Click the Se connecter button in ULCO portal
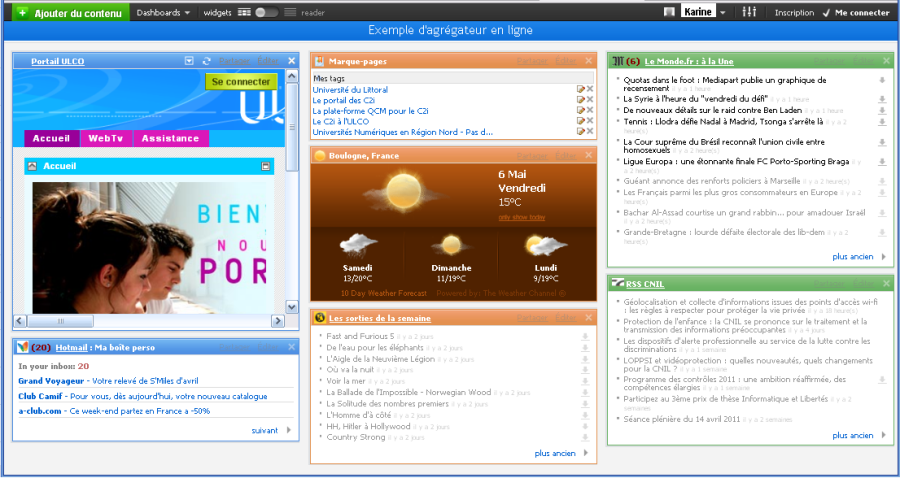 pyautogui.click(x=241, y=82)
